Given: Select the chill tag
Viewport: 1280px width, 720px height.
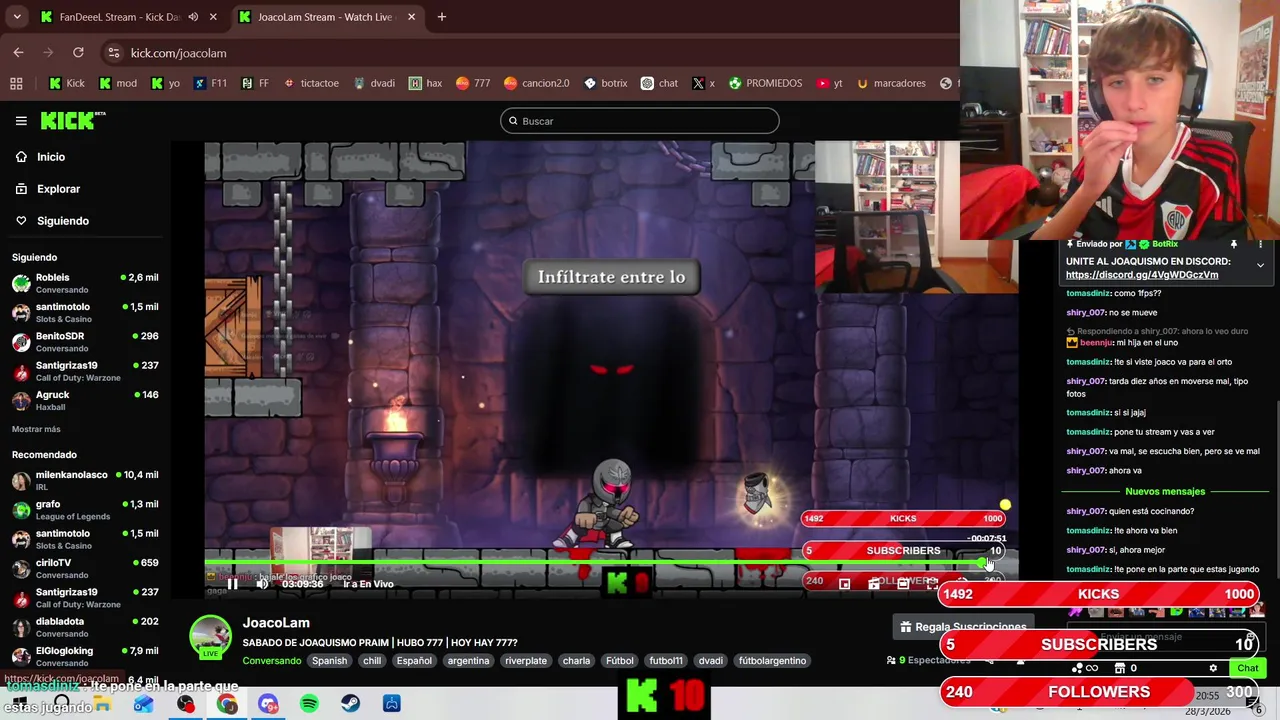Looking at the screenshot, I should 372,661.
